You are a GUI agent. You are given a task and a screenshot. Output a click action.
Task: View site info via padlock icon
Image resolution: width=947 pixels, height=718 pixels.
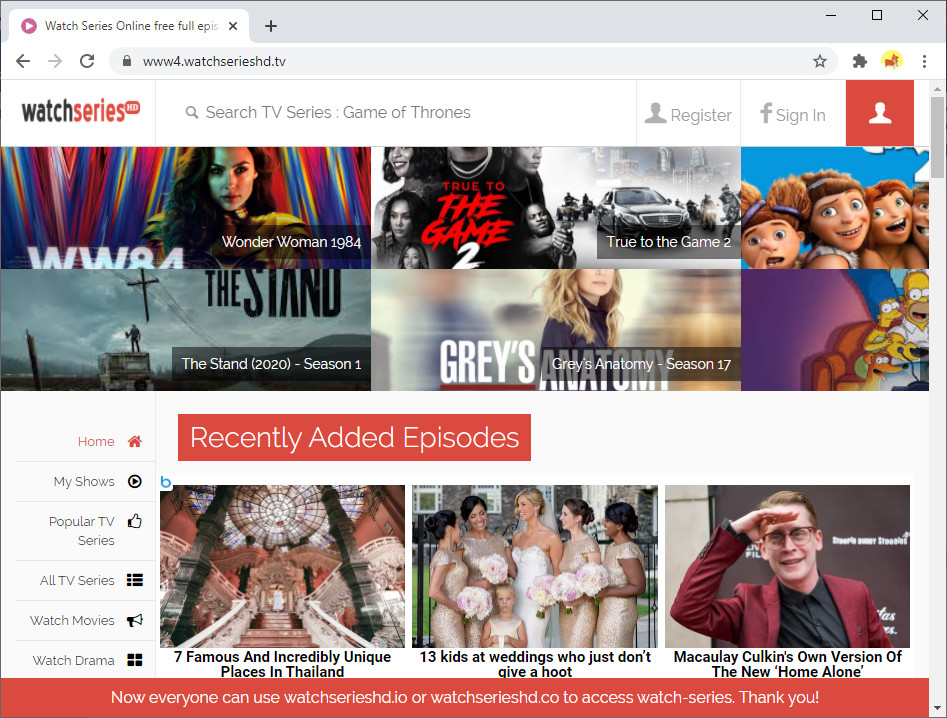click(126, 61)
